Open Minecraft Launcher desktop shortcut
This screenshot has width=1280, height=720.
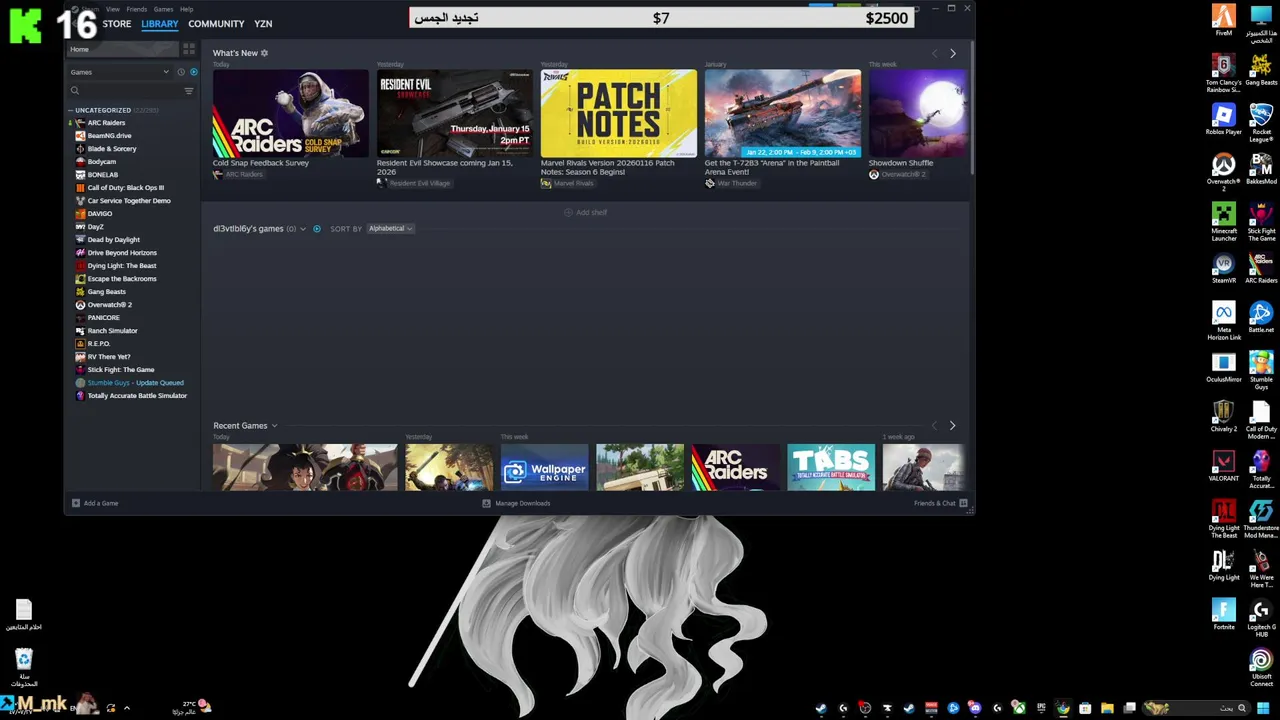1224,220
